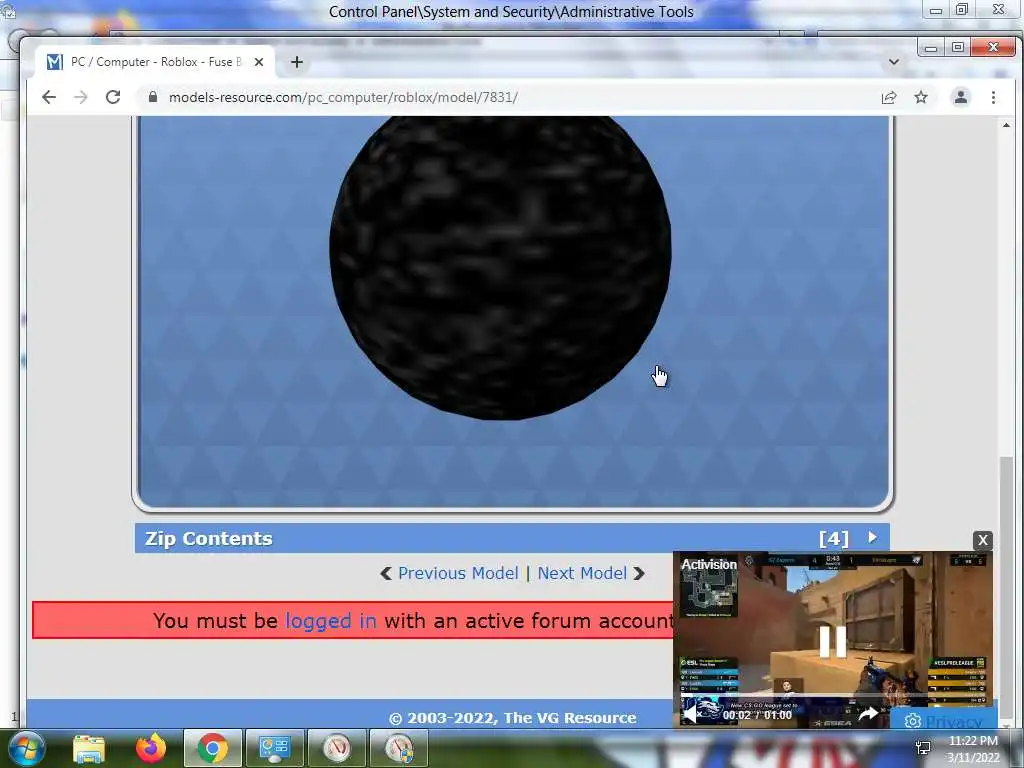Click the ad share arrow icon
The height and width of the screenshot is (768, 1024).
coord(868,714)
